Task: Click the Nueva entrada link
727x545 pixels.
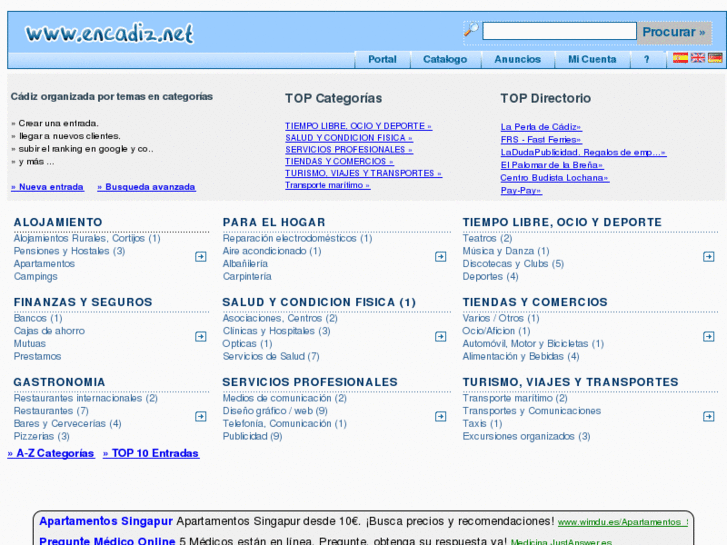Action: pos(47,187)
